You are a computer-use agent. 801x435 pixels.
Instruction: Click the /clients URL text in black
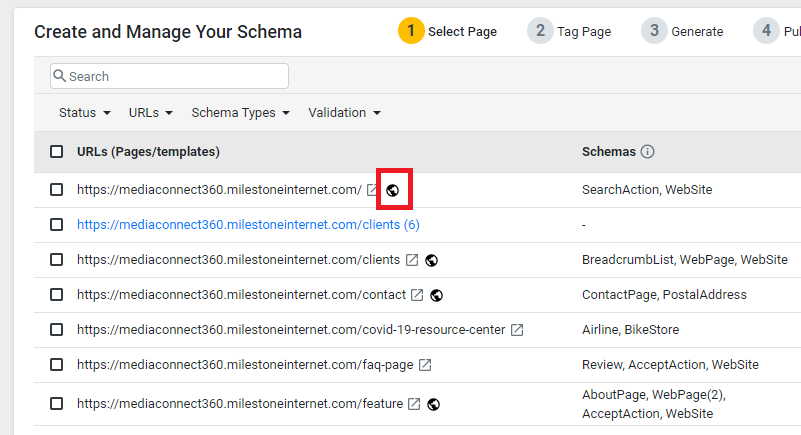tap(239, 260)
